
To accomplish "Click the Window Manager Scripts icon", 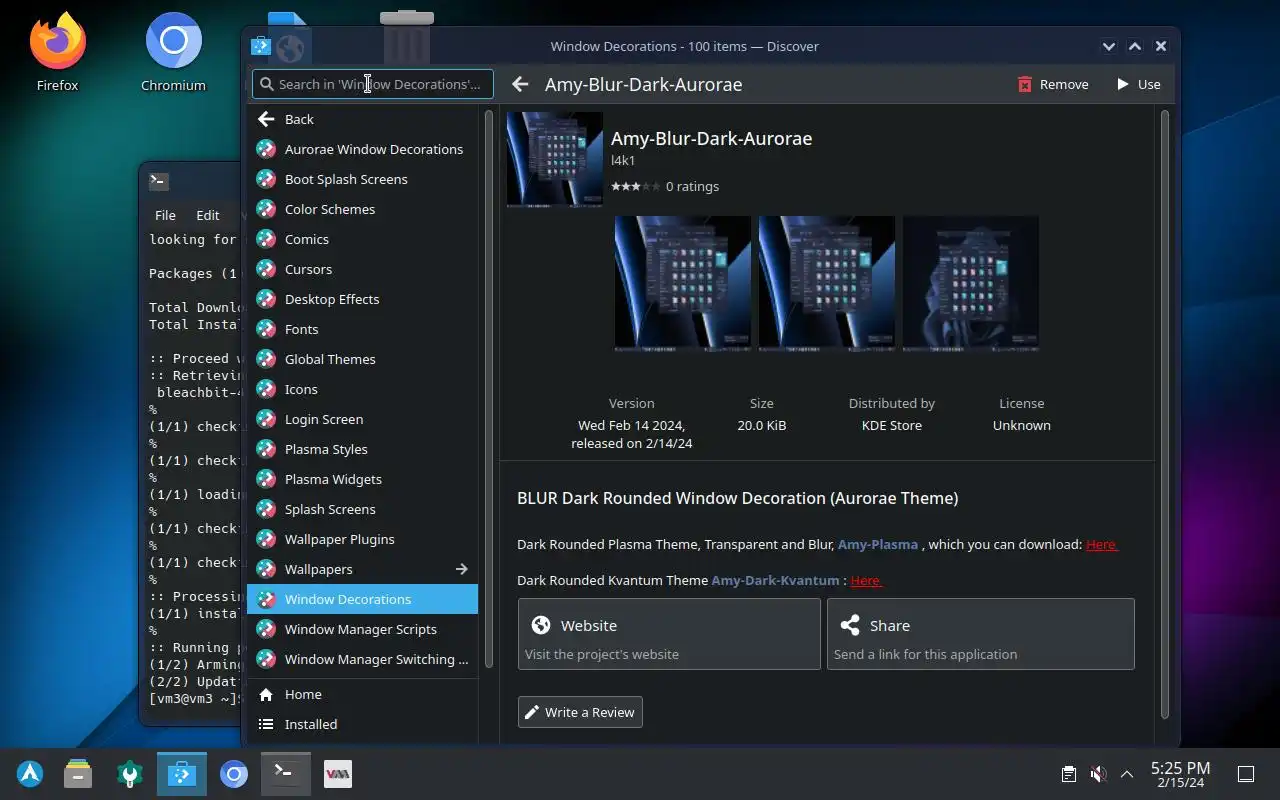I will pos(266,629).
